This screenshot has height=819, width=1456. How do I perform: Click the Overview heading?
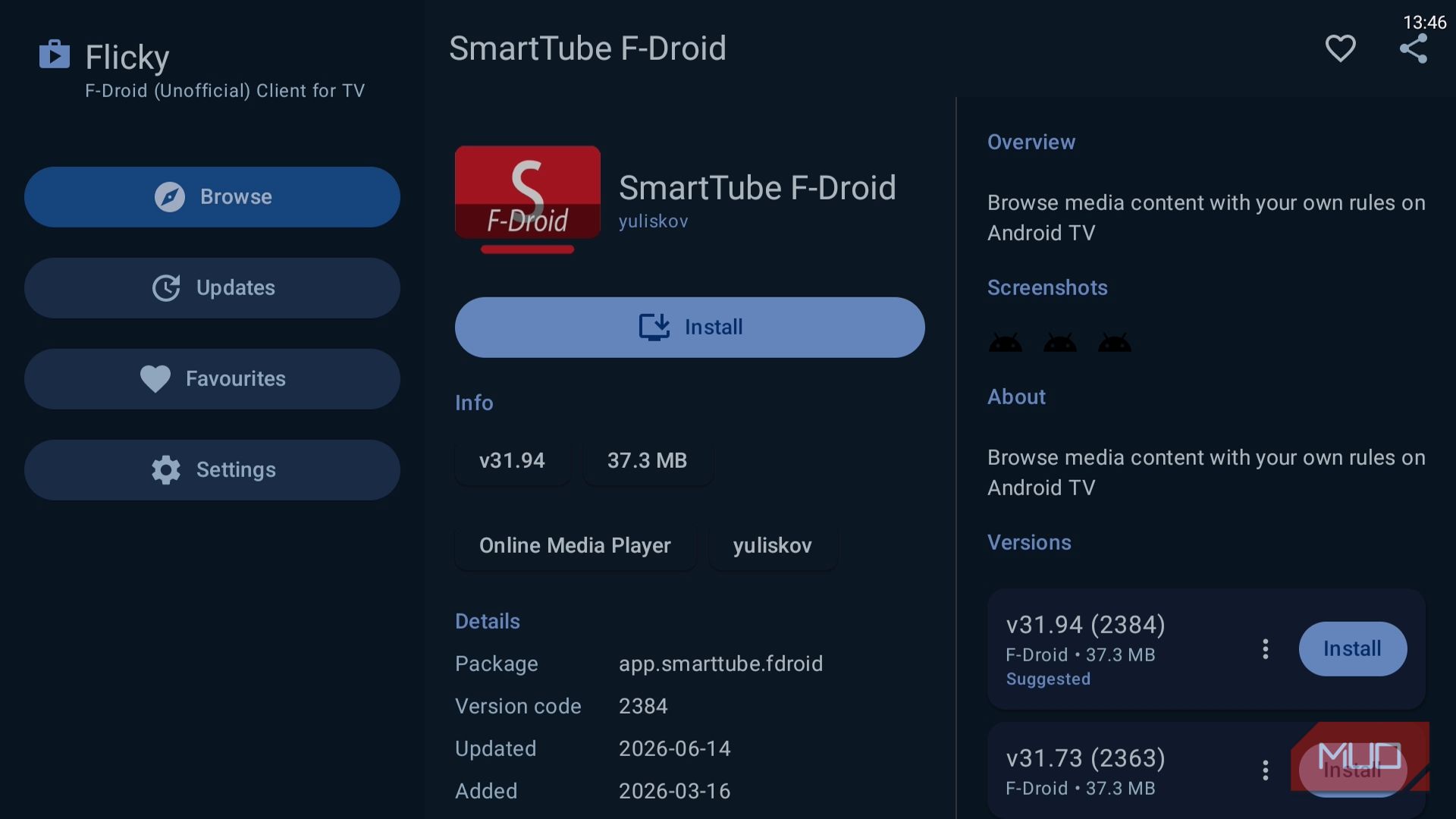coord(1031,143)
